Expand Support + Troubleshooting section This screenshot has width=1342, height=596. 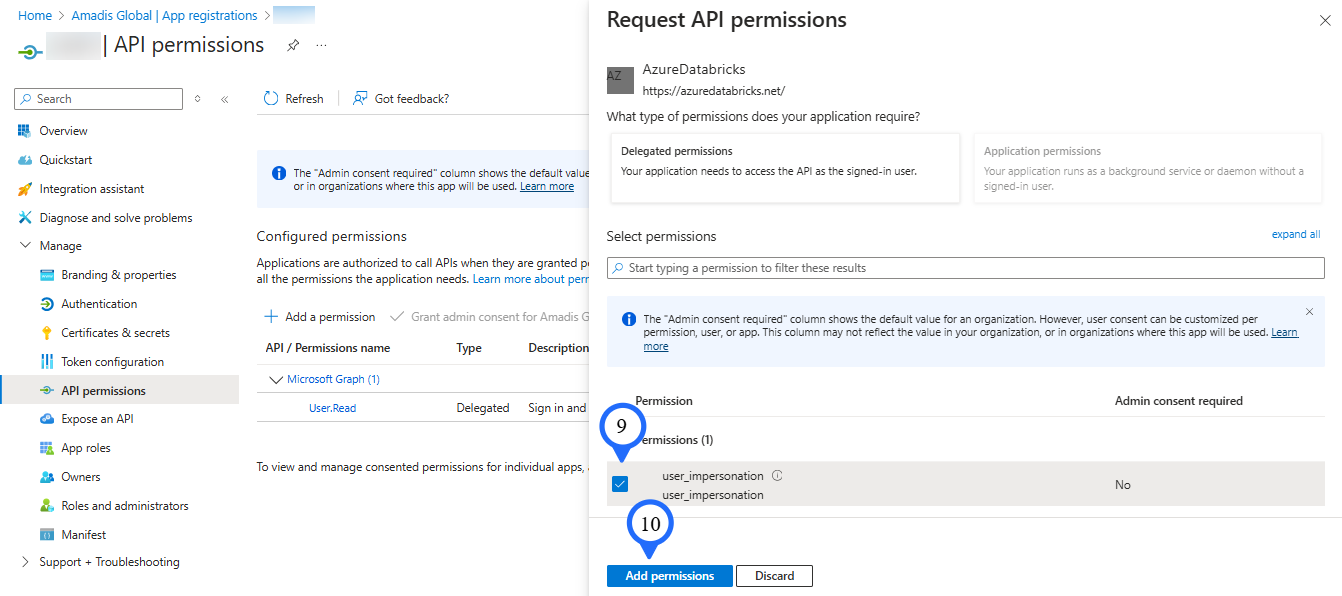tap(25, 562)
